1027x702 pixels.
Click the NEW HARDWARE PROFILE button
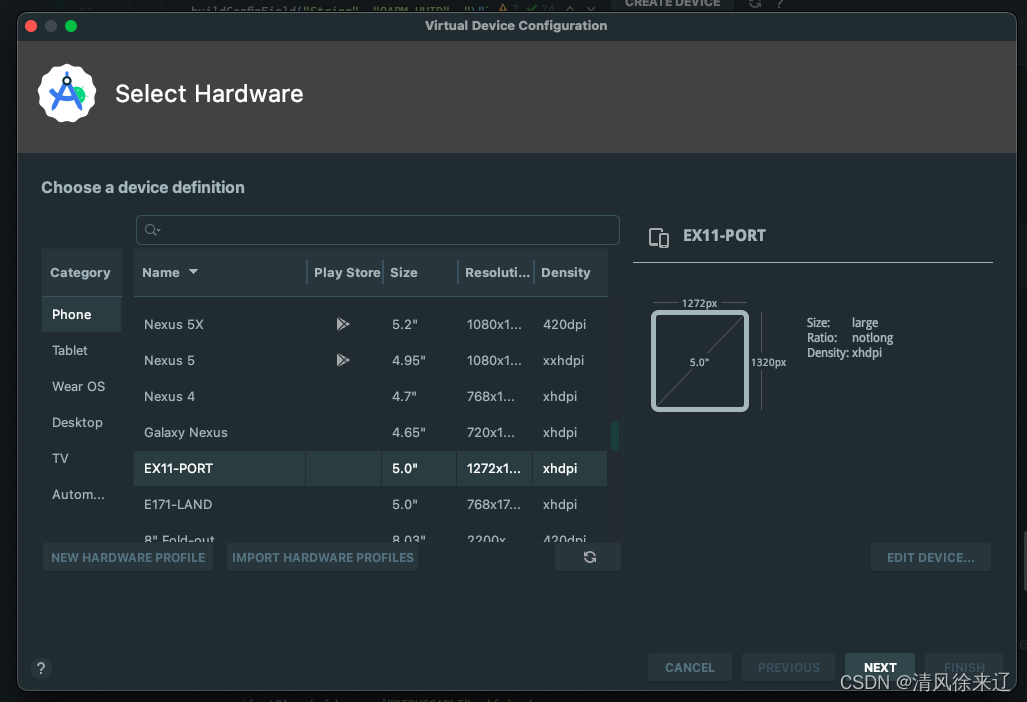pos(127,557)
